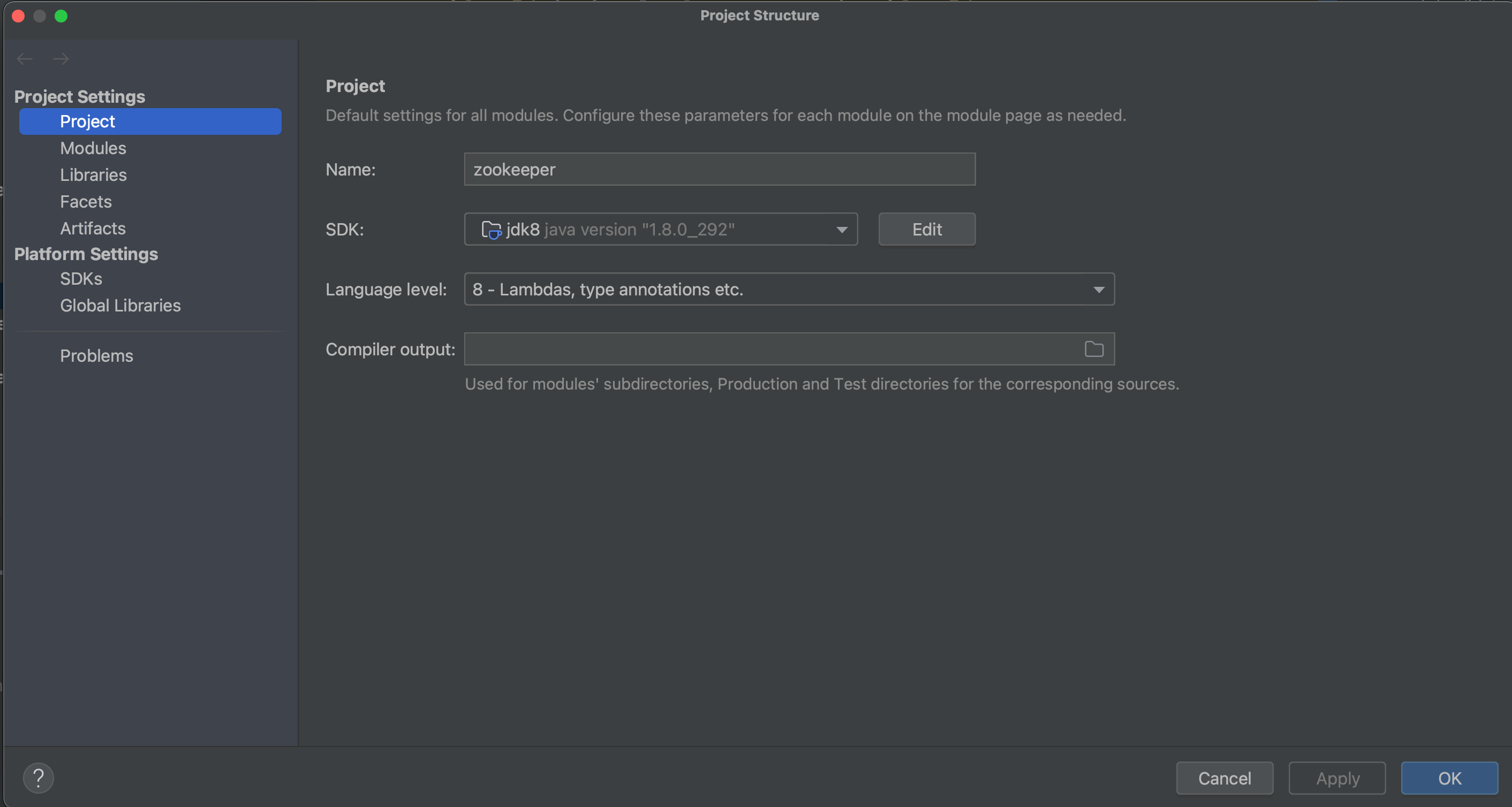Image resolution: width=1512 pixels, height=807 pixels.
Task: View the Problems list
Action: (x=96, y=356)
